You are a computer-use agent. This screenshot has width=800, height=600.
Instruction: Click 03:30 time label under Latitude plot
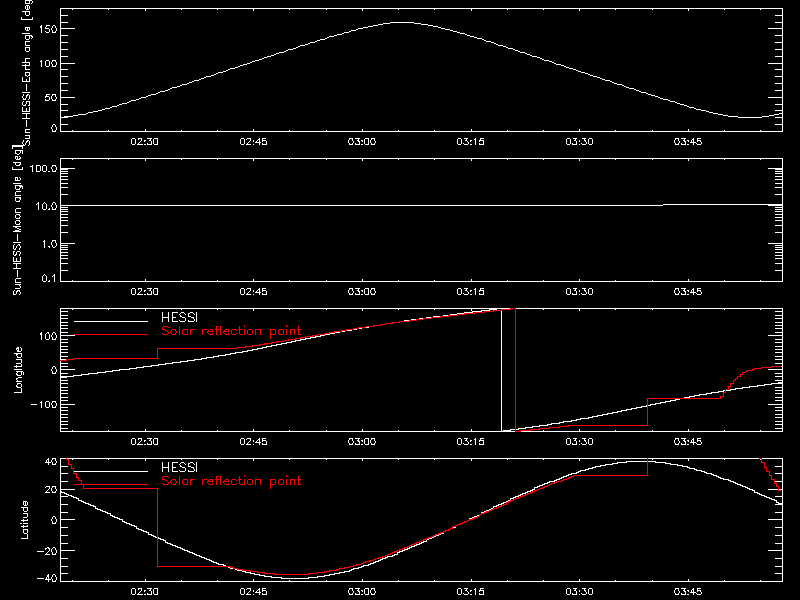coord(579,591)
